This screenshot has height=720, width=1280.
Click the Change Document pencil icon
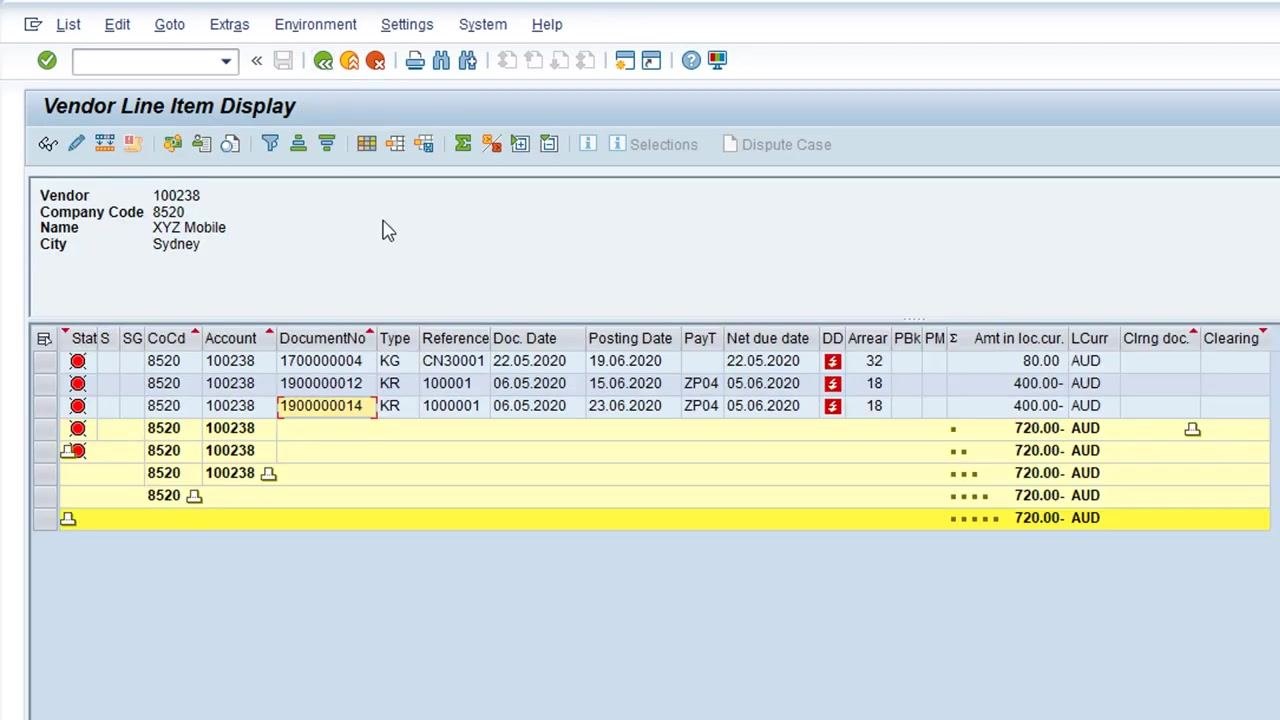coord(76,144)
